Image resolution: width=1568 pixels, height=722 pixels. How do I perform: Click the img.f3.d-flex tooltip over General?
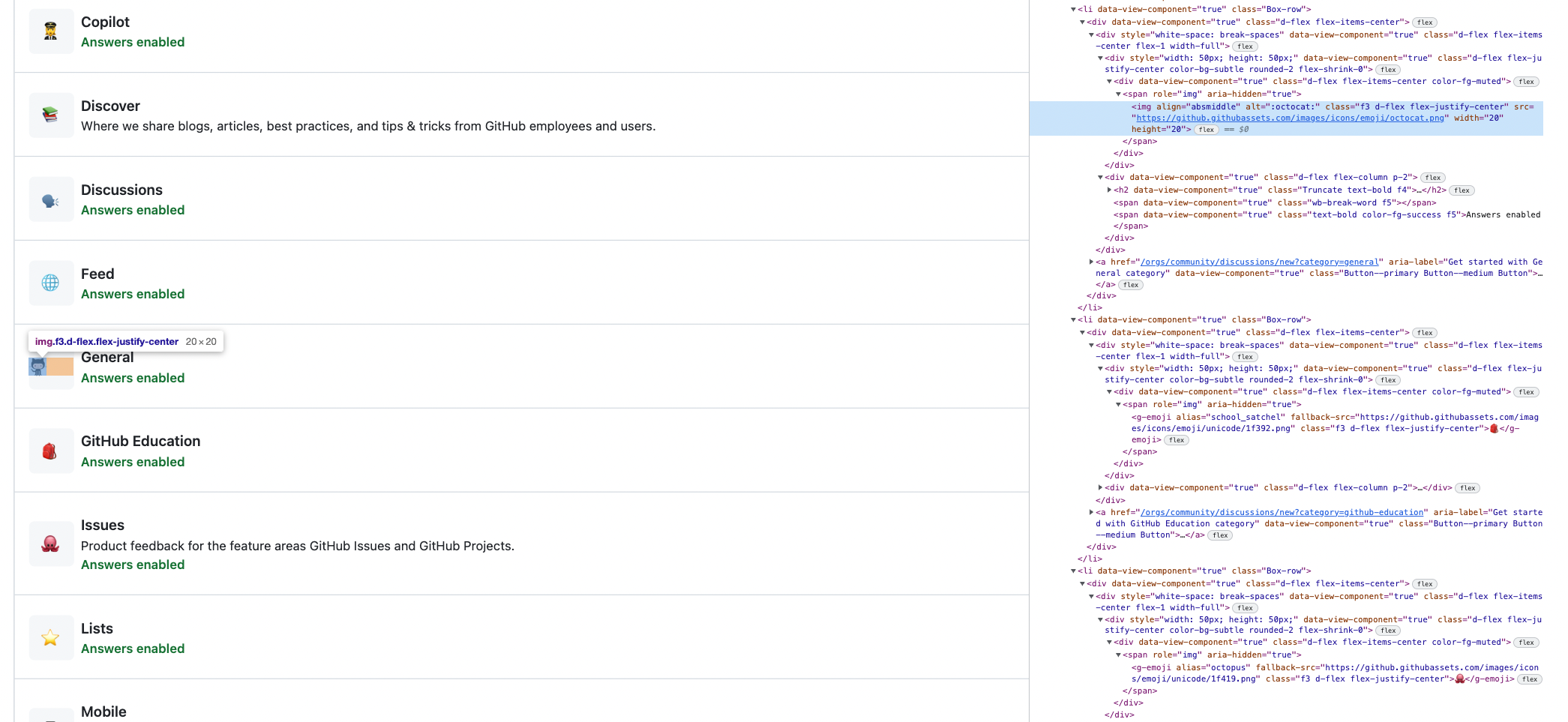point(127,341)
